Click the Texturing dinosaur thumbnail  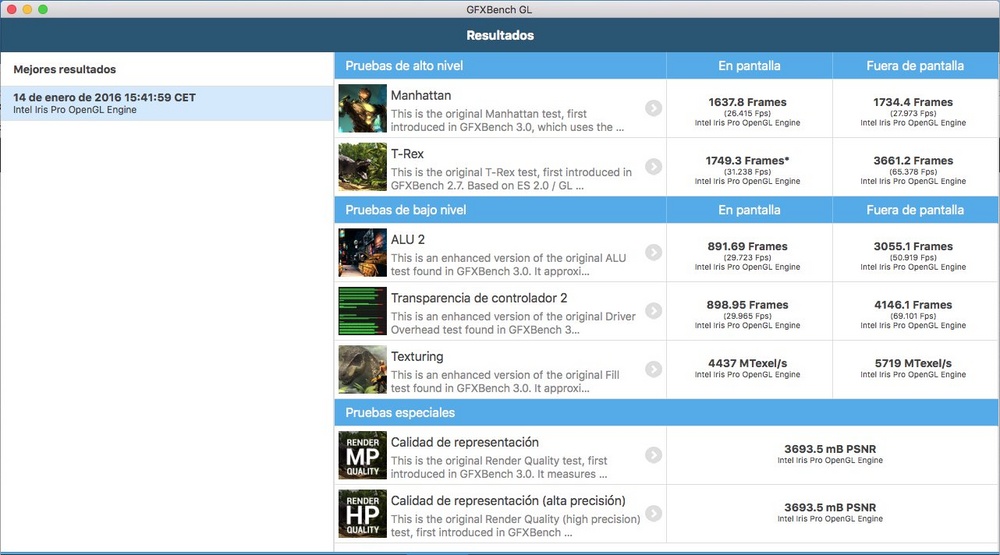(x=362, y=369)
